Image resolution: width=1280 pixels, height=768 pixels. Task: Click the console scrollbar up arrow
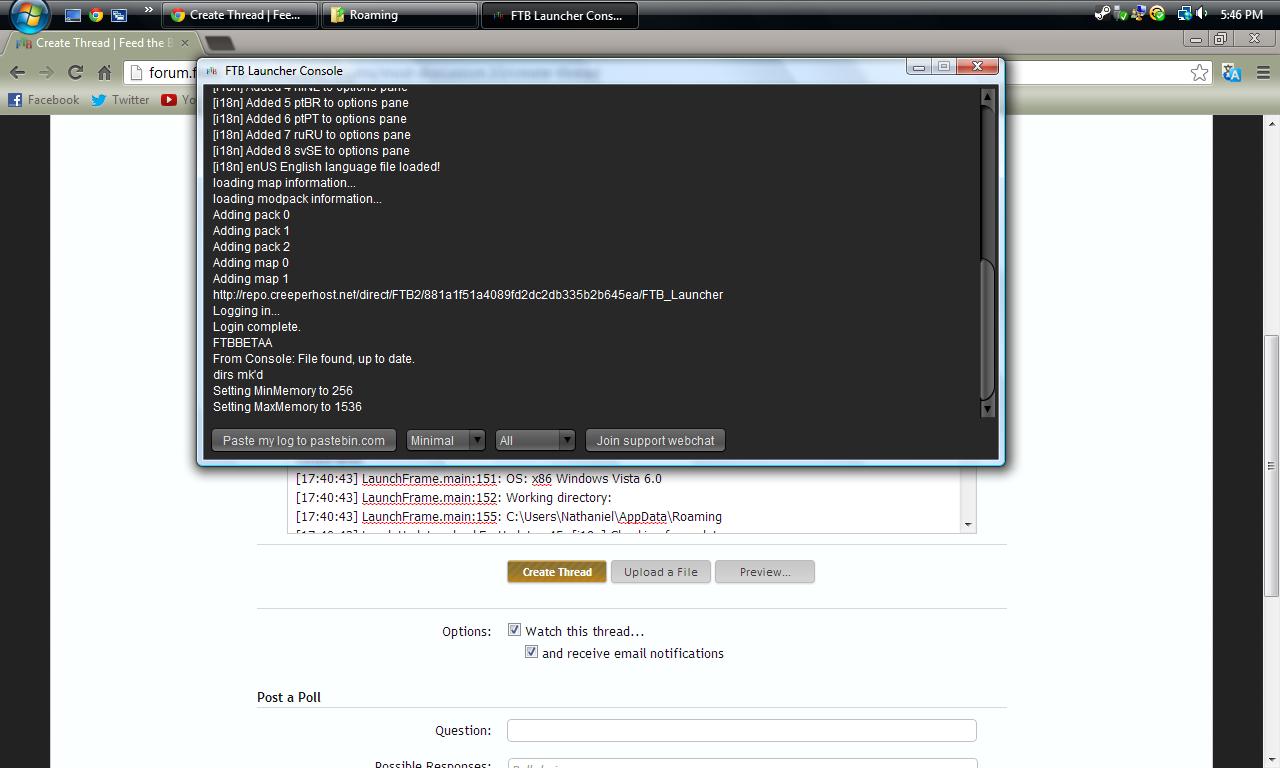(987, 97)
